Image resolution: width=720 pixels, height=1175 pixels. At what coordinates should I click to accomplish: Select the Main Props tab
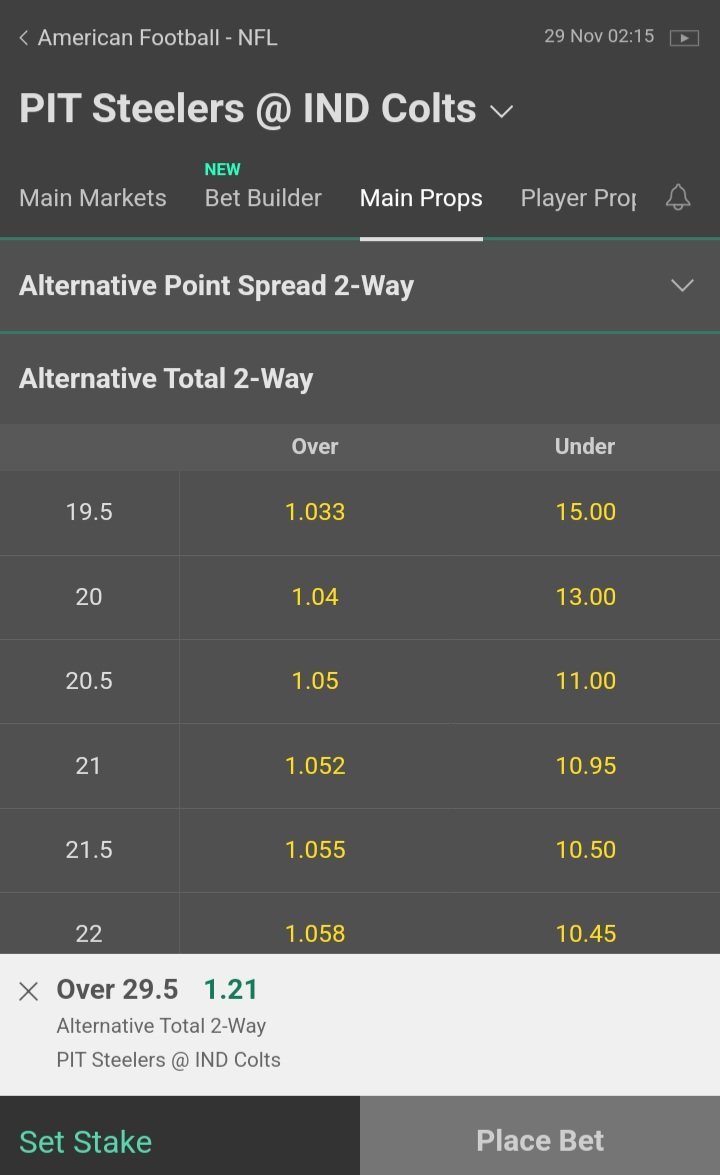[421, 198]
